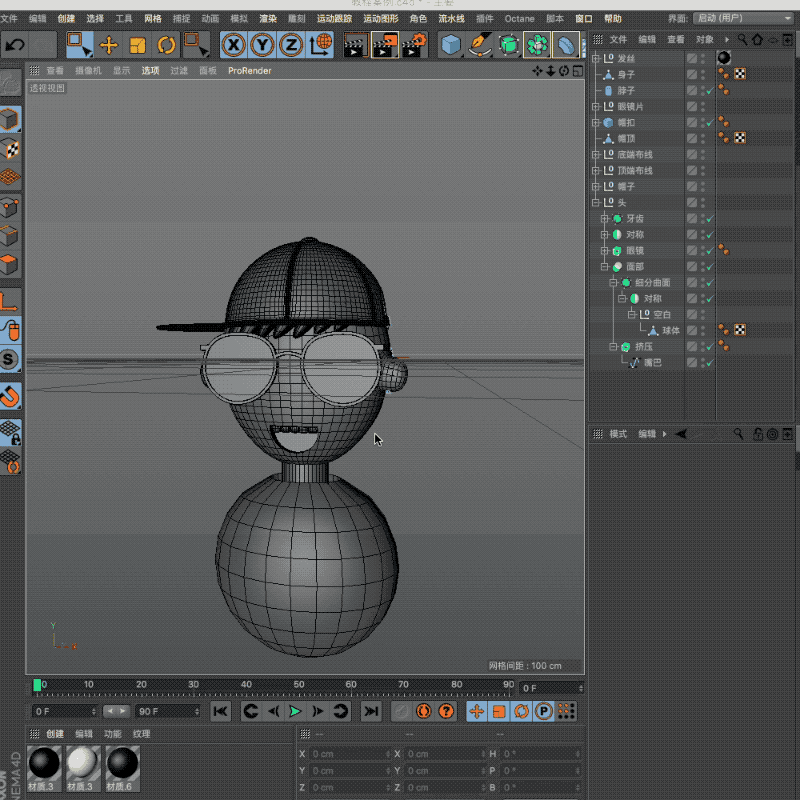Click the world coordinate system icon
The height and width of the screenshot is (800, 800).
321,45
